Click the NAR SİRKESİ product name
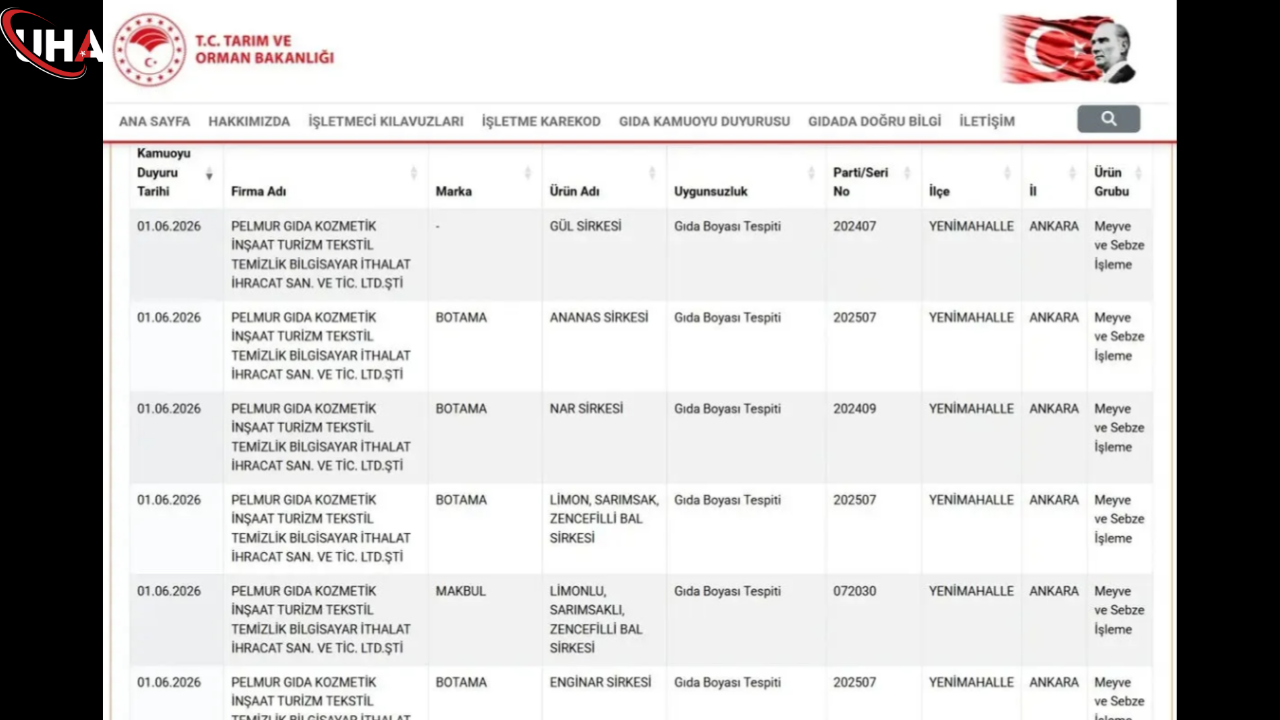The image size is (1280, 720). (586, 408)
